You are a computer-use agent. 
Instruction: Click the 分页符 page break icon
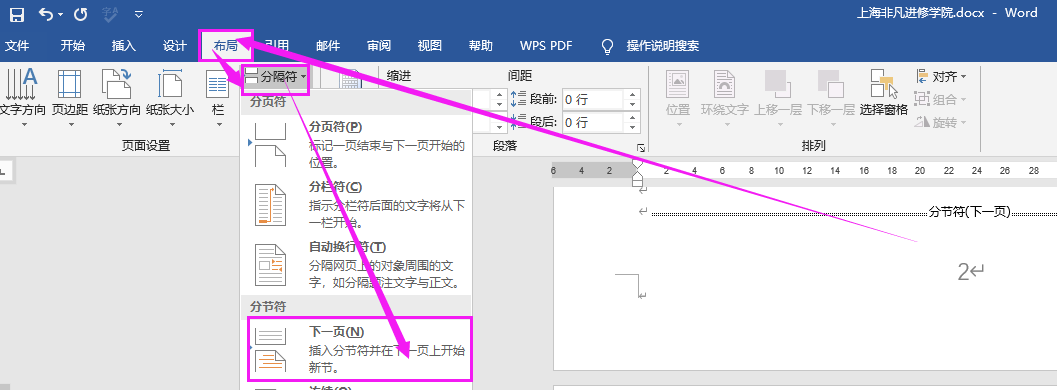(x=270, y=145)
